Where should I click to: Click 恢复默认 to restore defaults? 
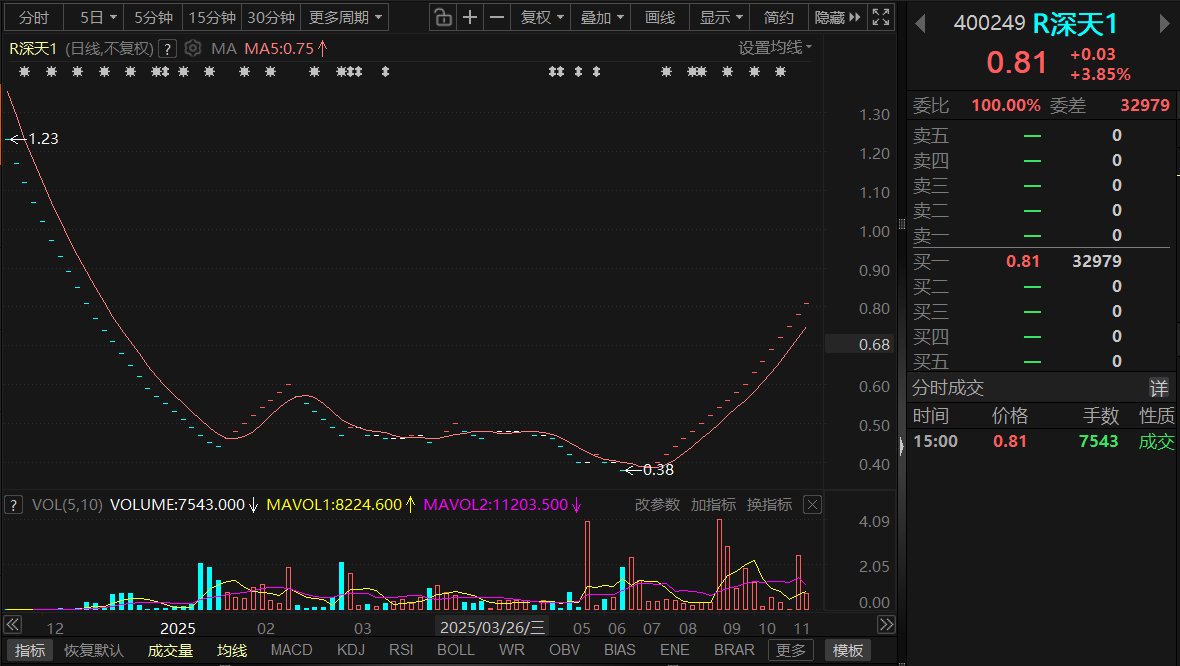[x=94, y=650]
